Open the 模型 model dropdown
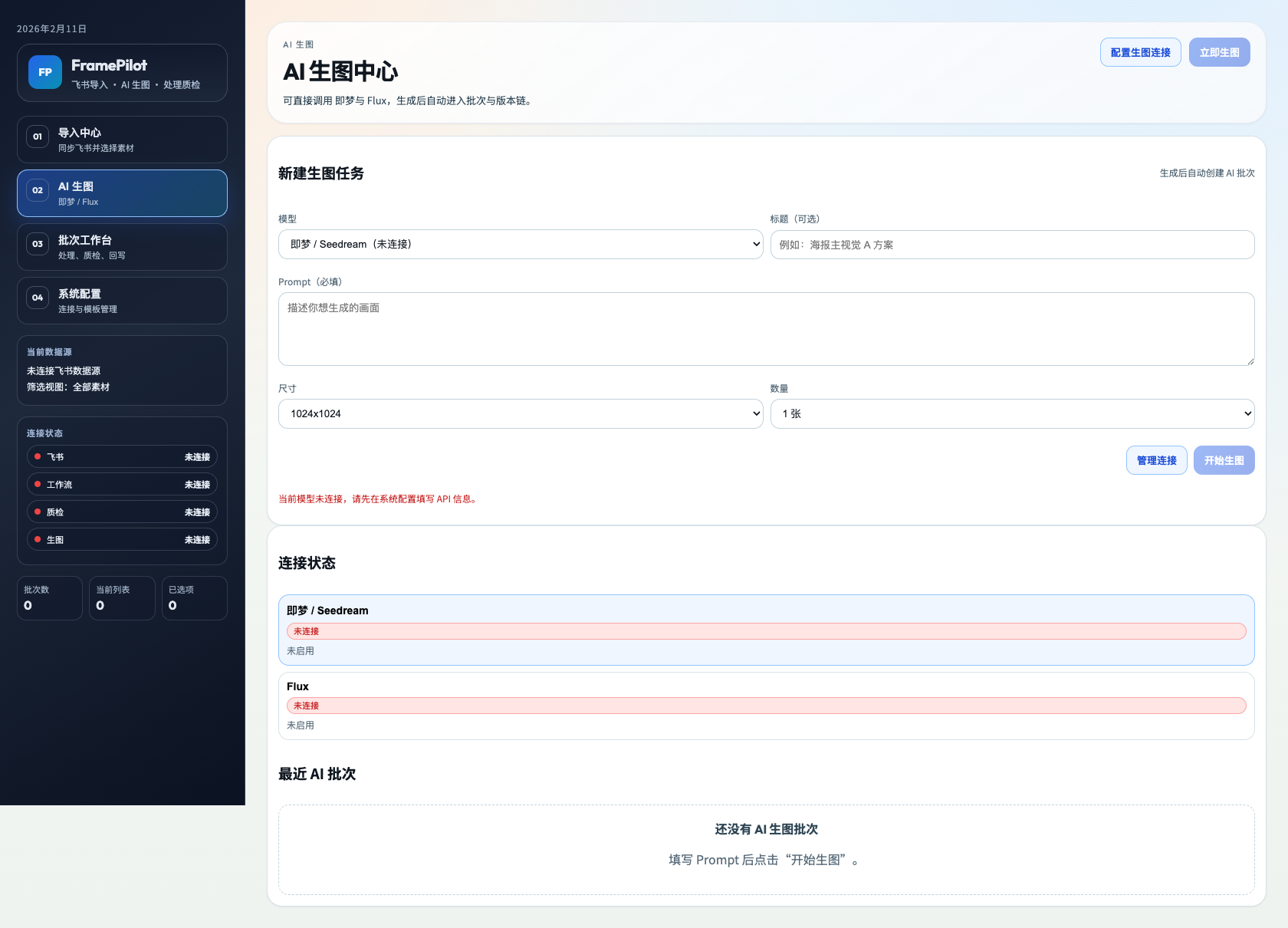 pyautogui.click(x=521, y=244)
